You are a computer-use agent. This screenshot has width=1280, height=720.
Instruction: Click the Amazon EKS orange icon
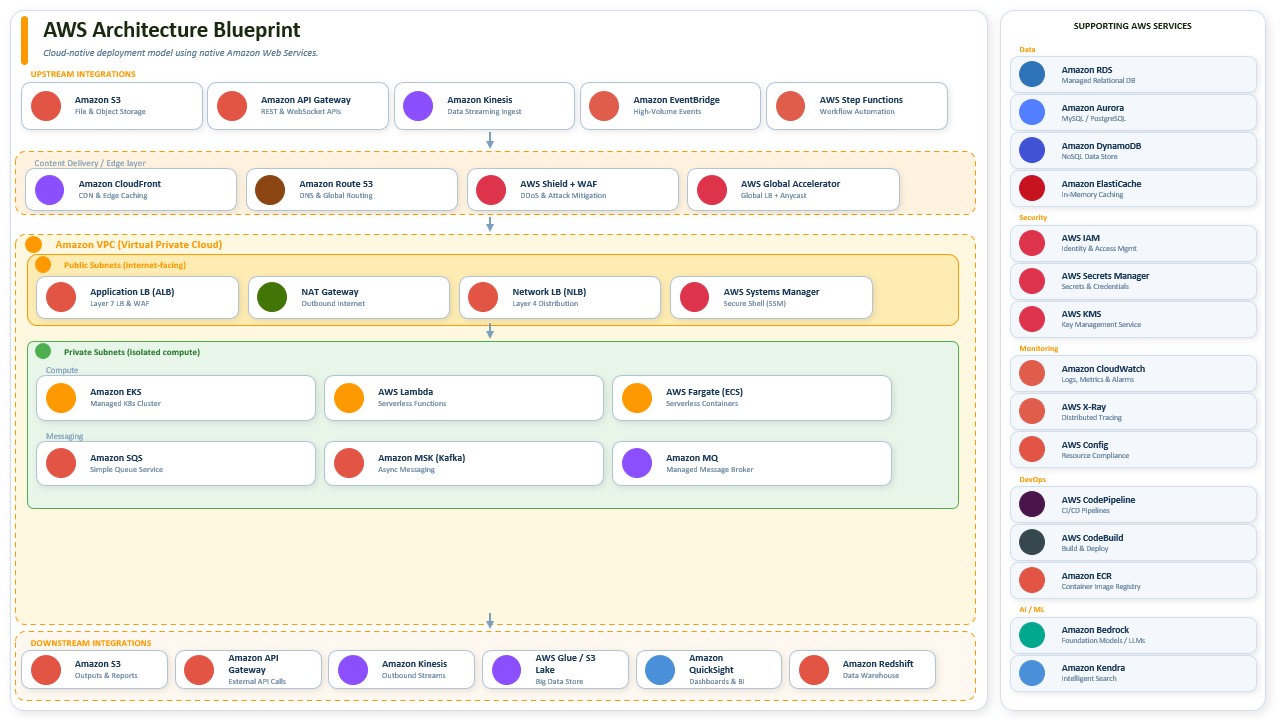61,398
